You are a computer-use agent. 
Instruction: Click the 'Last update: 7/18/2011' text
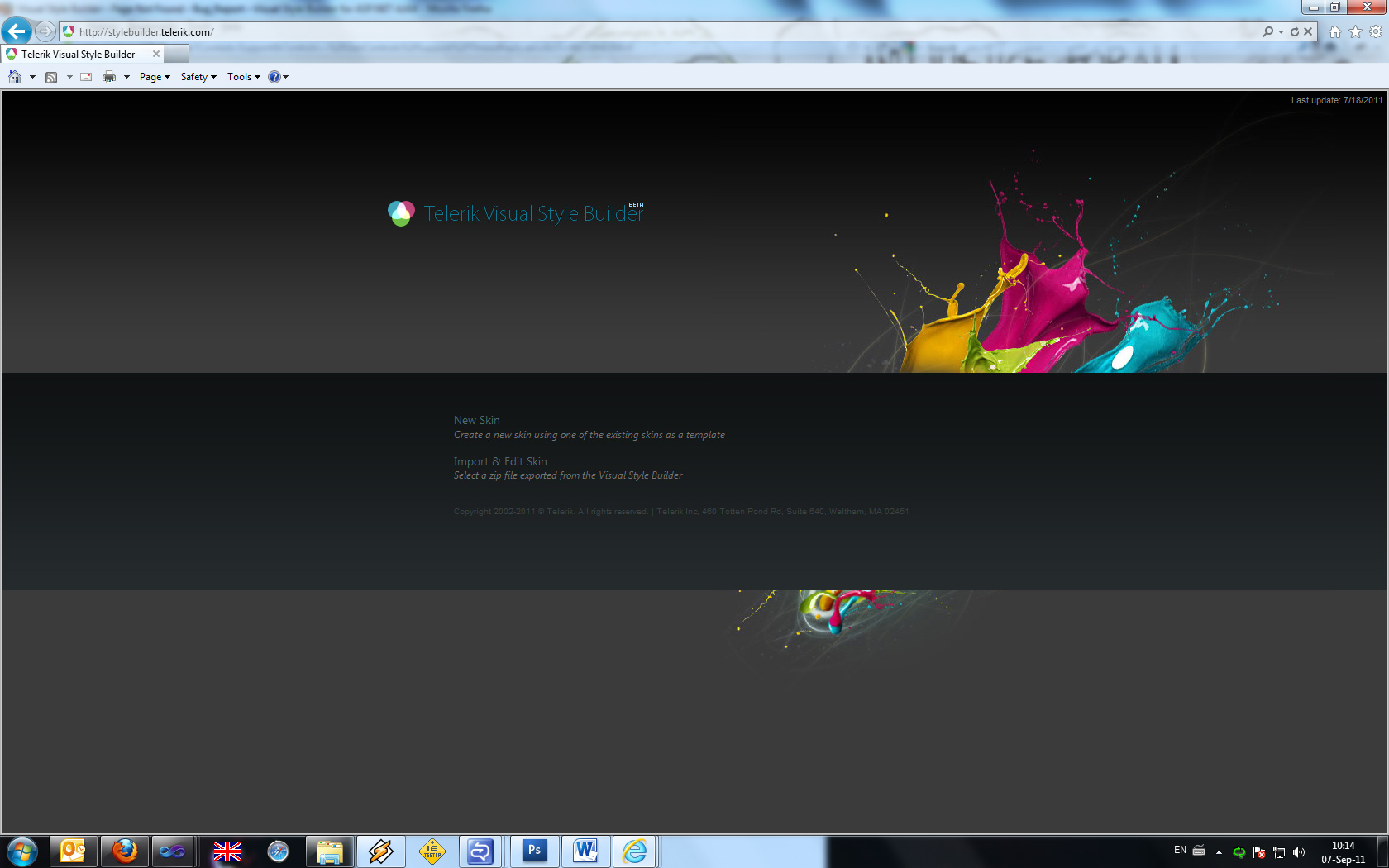[x=1337, y=100]
